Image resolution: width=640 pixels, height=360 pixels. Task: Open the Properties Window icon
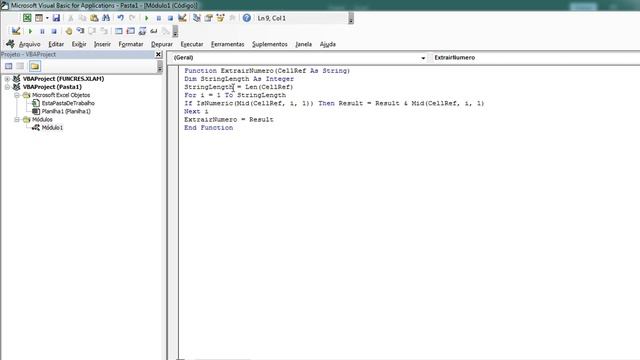(x=209, y=18)
